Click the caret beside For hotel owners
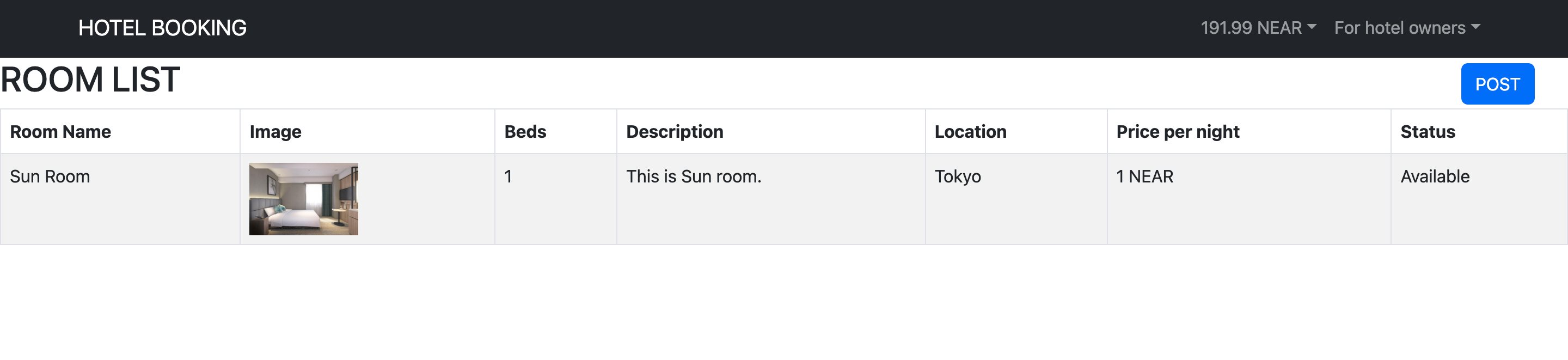The width and height of the screenshot is (1568, 360). point(1475,27)
